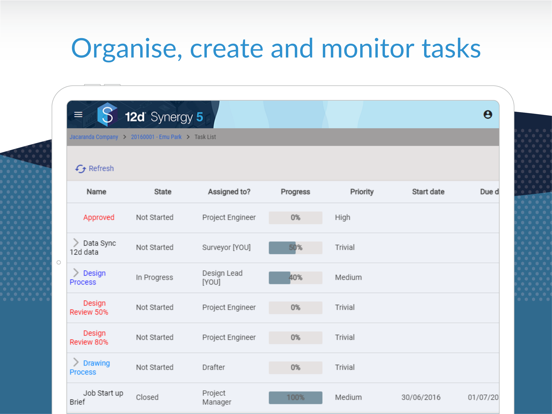Expand the Design Process task
This screenshot has height=414, width=552.
[x=75, y=272]
